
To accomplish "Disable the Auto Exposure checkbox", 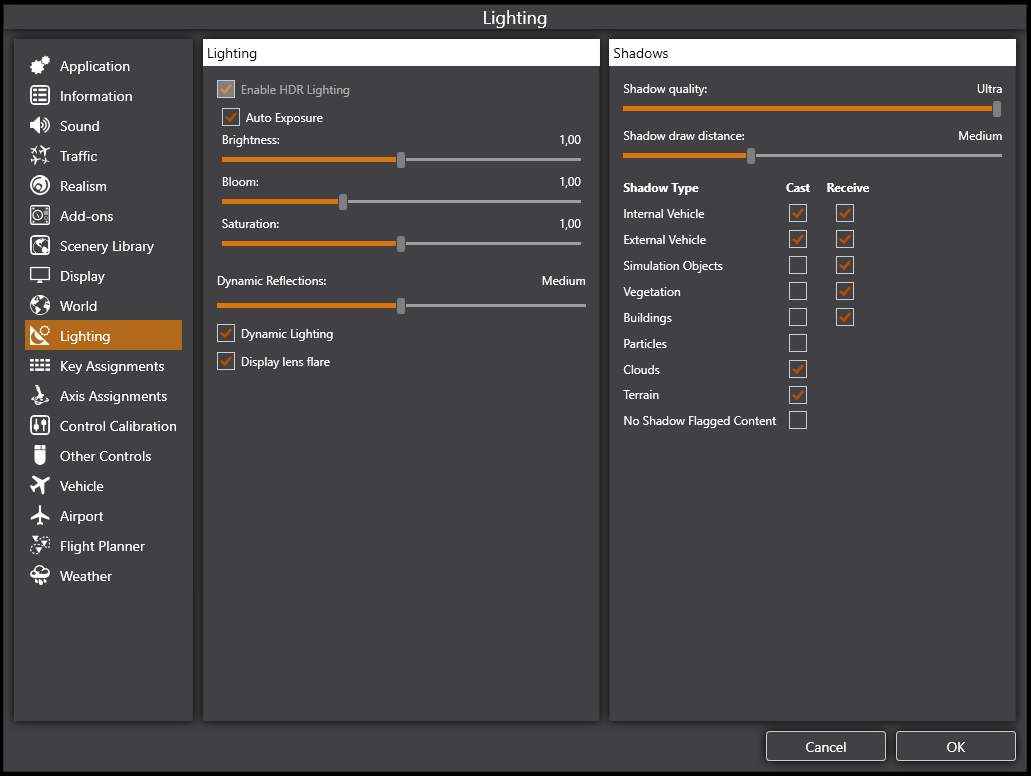I will (231, 118).
